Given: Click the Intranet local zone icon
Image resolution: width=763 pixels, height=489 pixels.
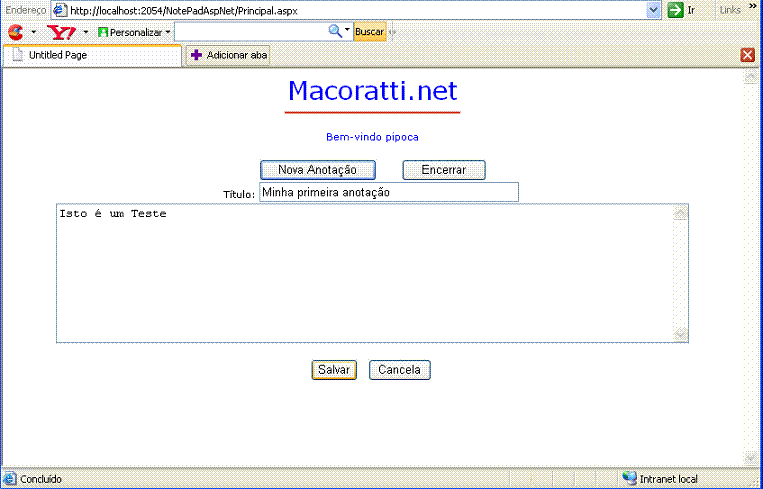Looking at the screenshot, I should pyautogui.click(x=629, y=478).
